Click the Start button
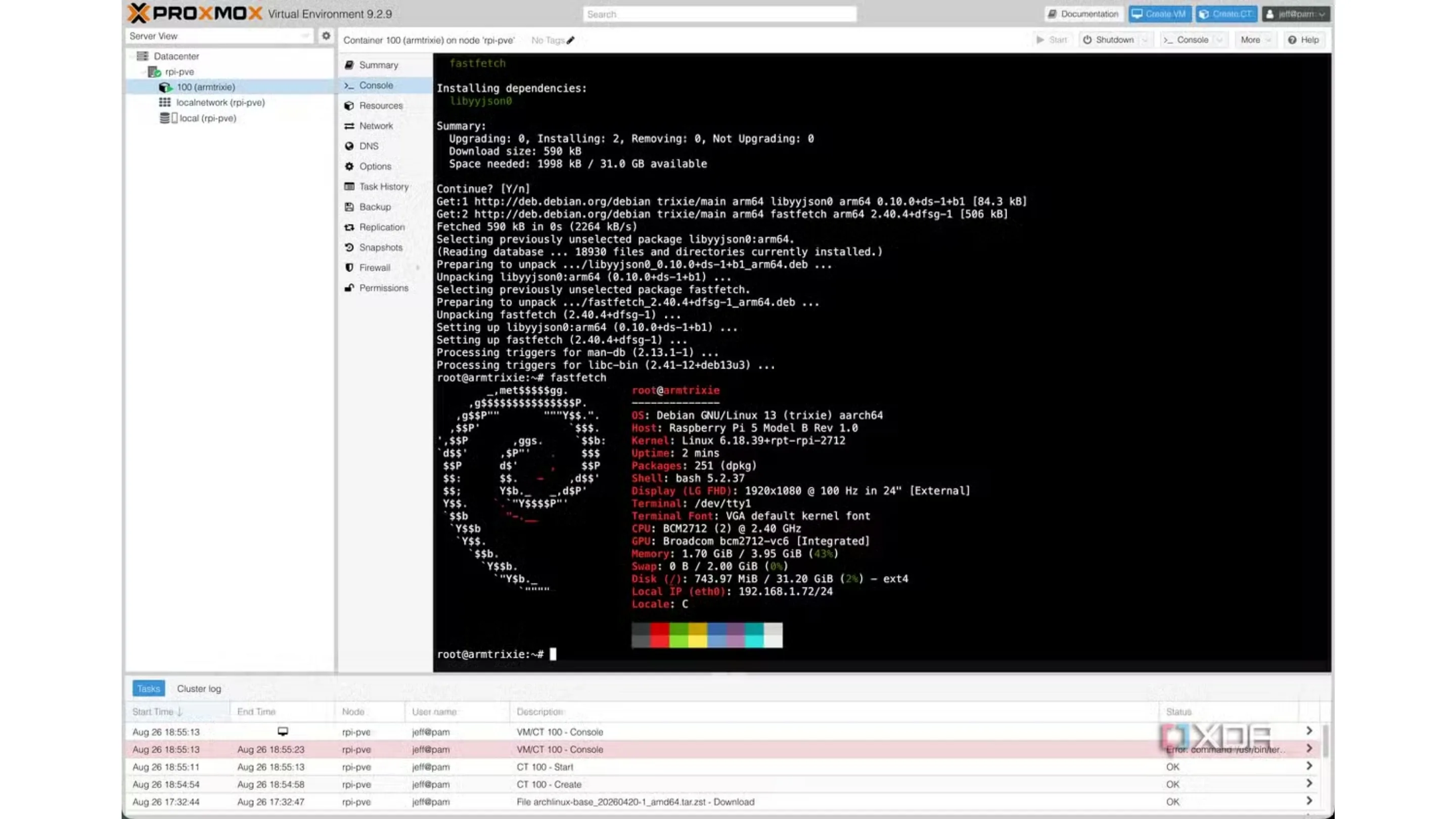This screenshot has width=1456, height=819. click(x=1052, y=40)
